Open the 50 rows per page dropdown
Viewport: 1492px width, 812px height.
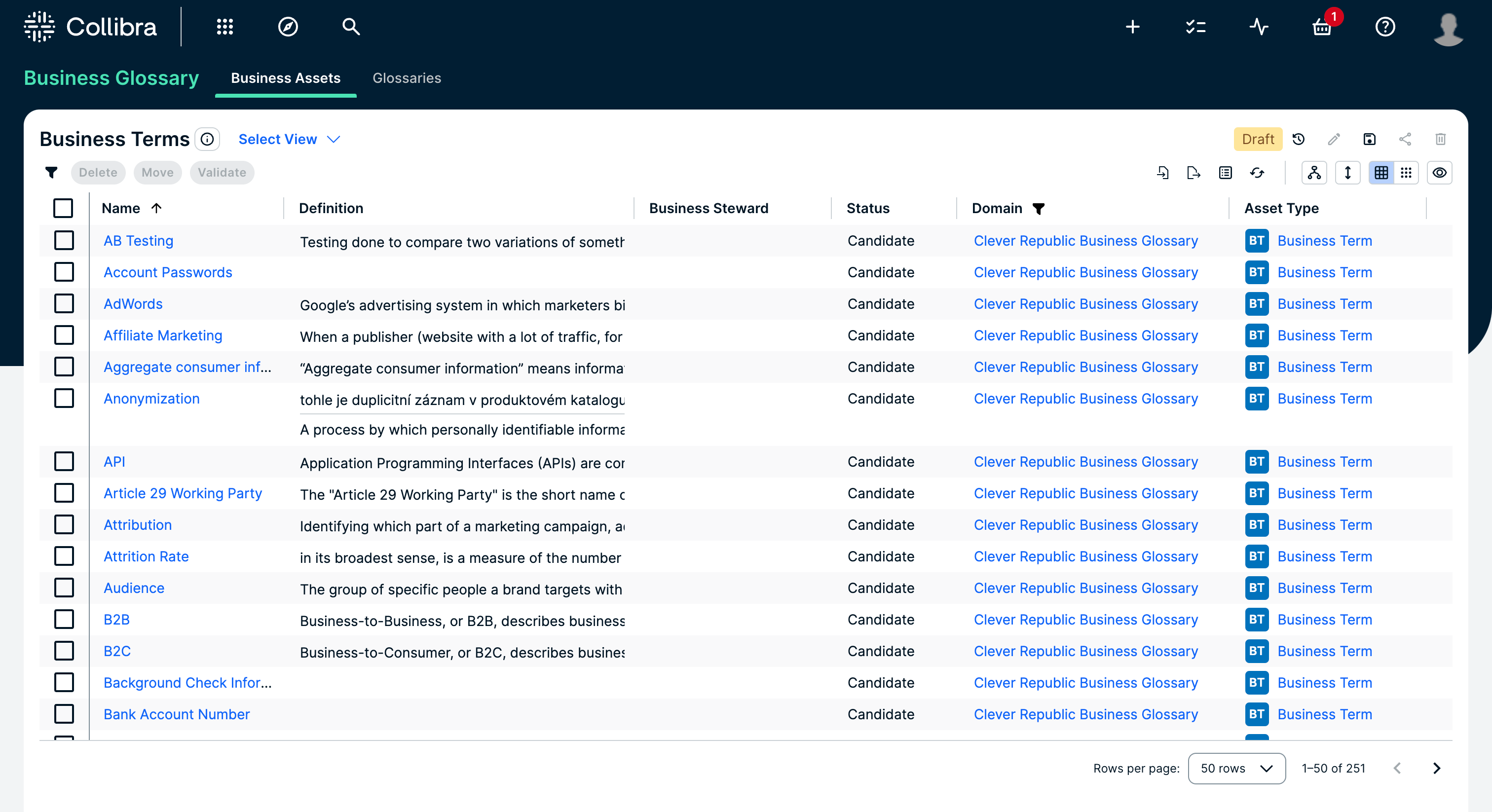[x=1236, y=769]
